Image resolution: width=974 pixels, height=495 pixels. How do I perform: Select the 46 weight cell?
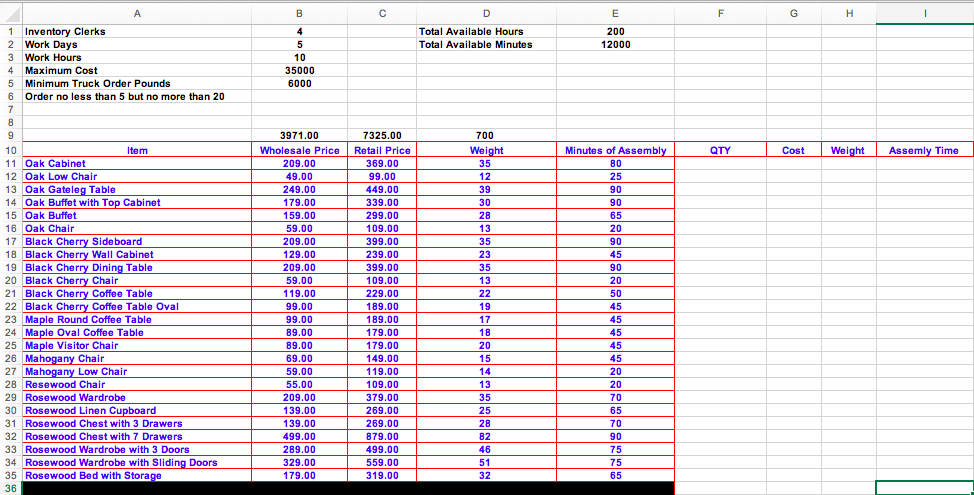point(487,450)
